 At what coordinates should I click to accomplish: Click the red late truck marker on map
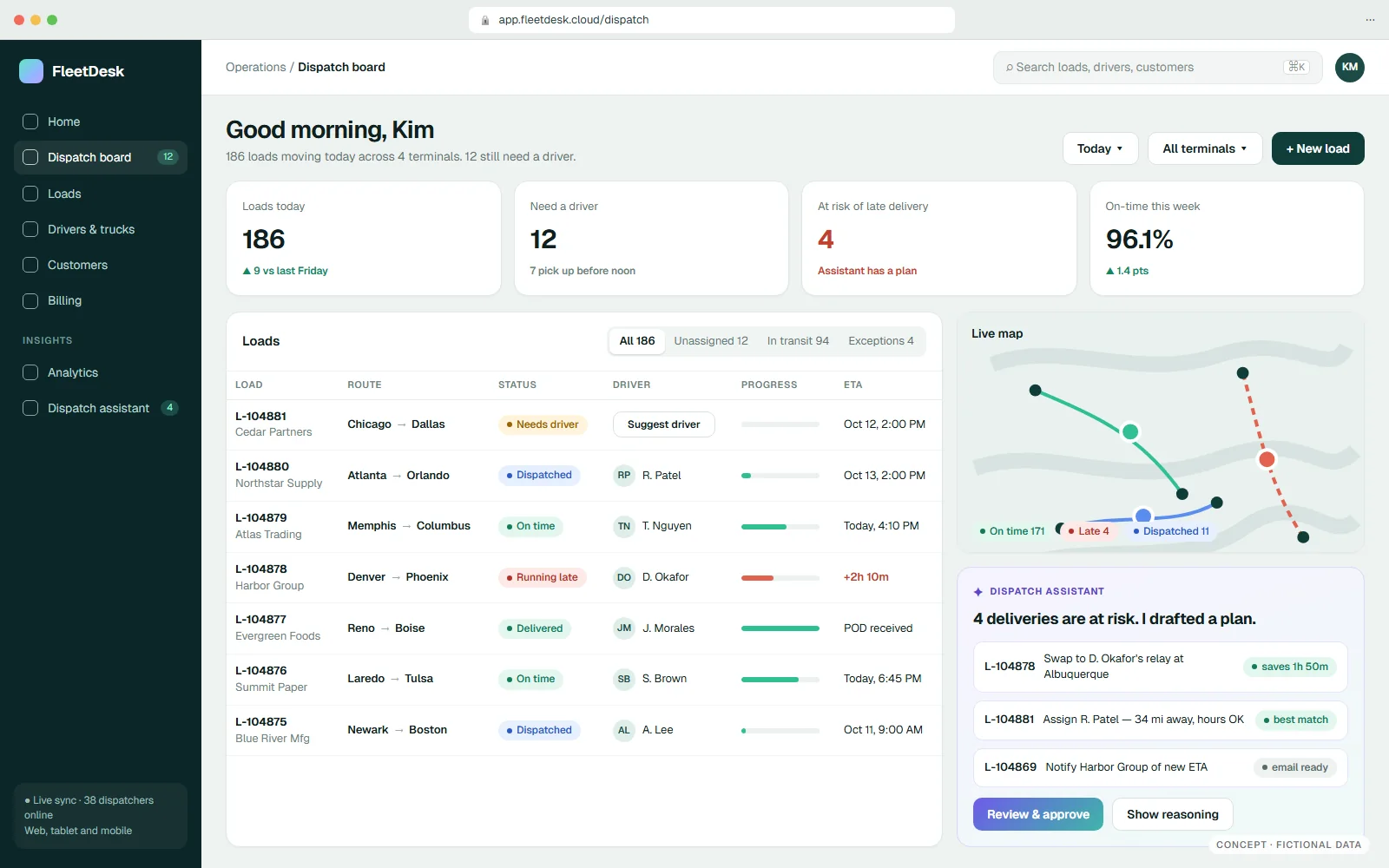point(1267,459)
